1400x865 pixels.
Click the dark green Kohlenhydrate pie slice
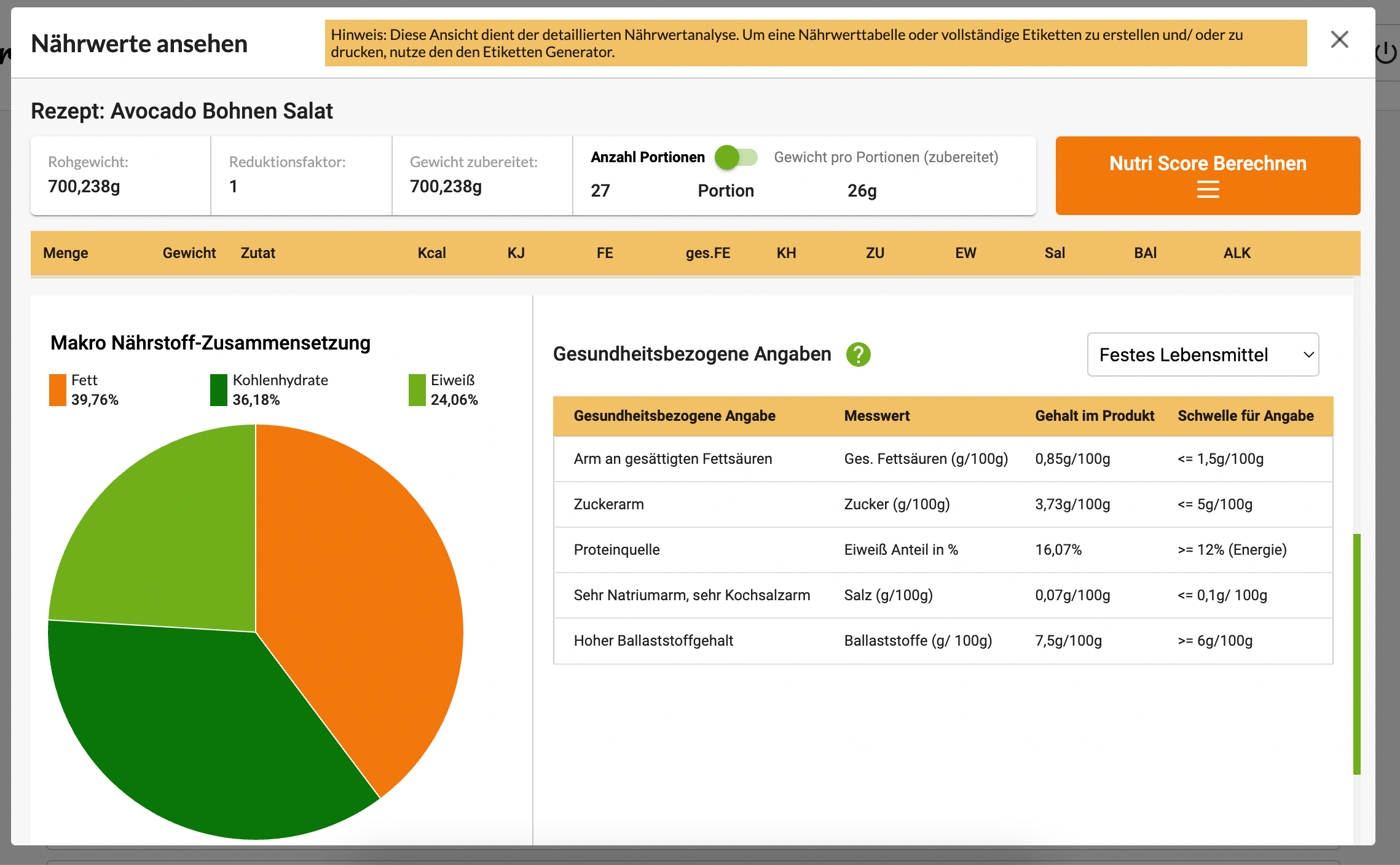197,731
